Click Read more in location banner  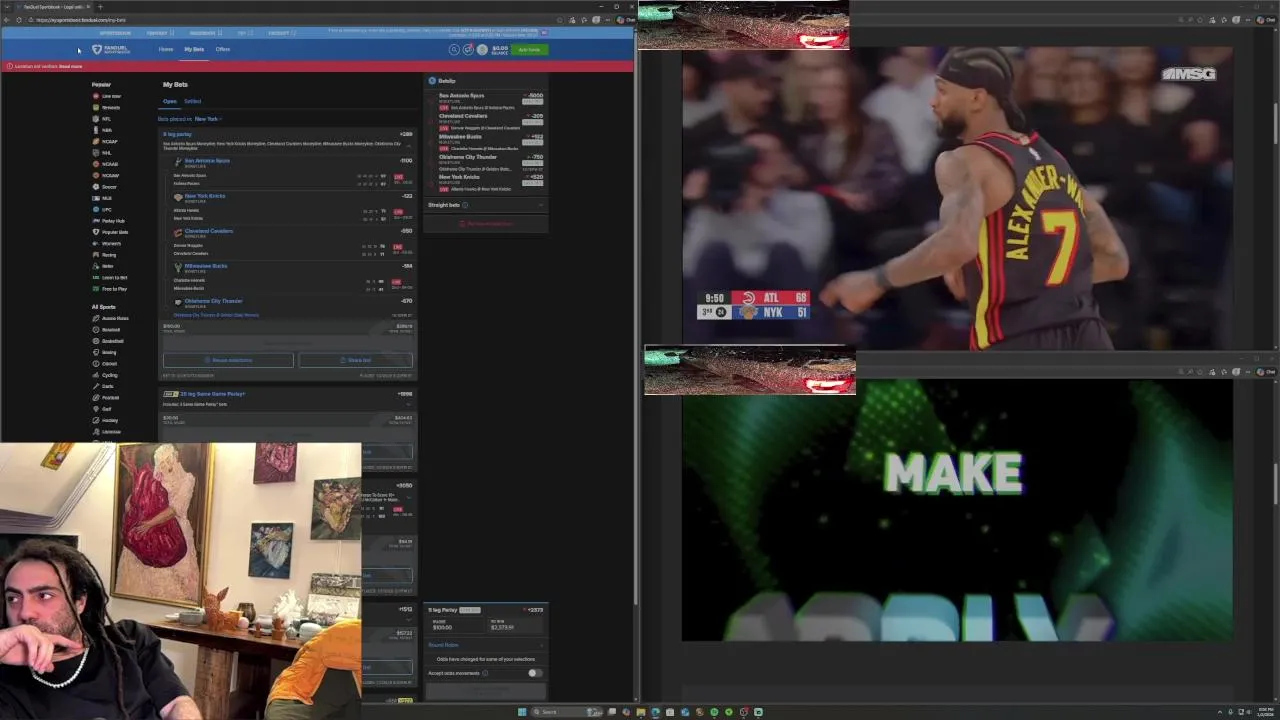71,66
